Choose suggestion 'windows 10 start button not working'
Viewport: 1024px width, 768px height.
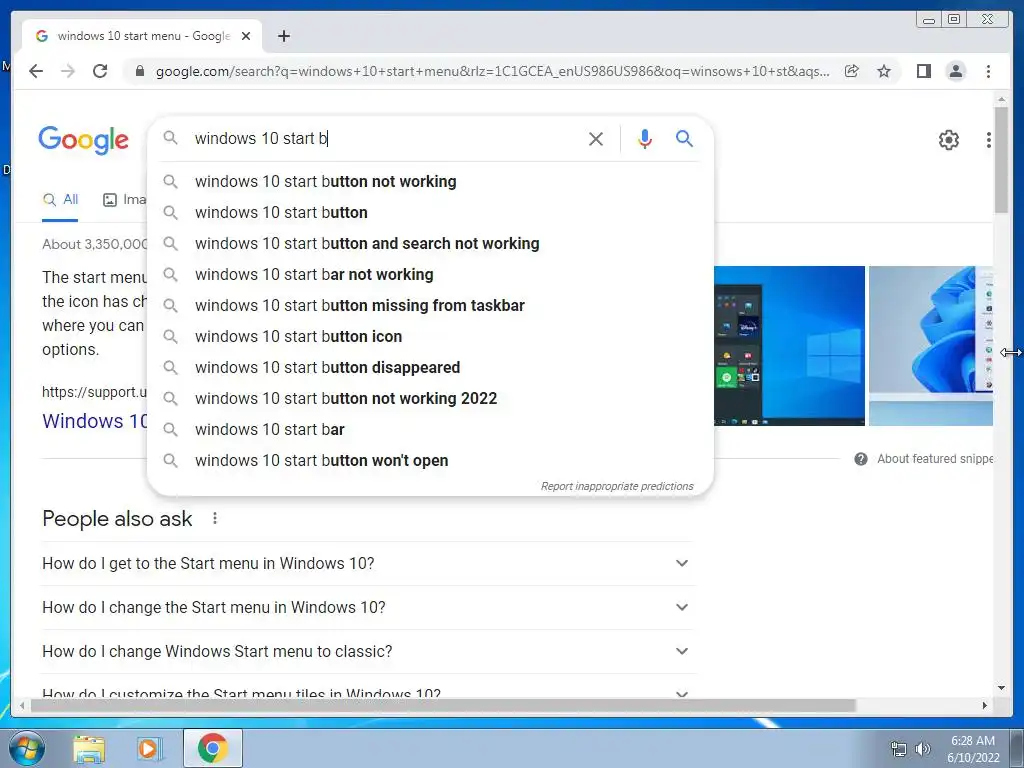click(430, 182)
